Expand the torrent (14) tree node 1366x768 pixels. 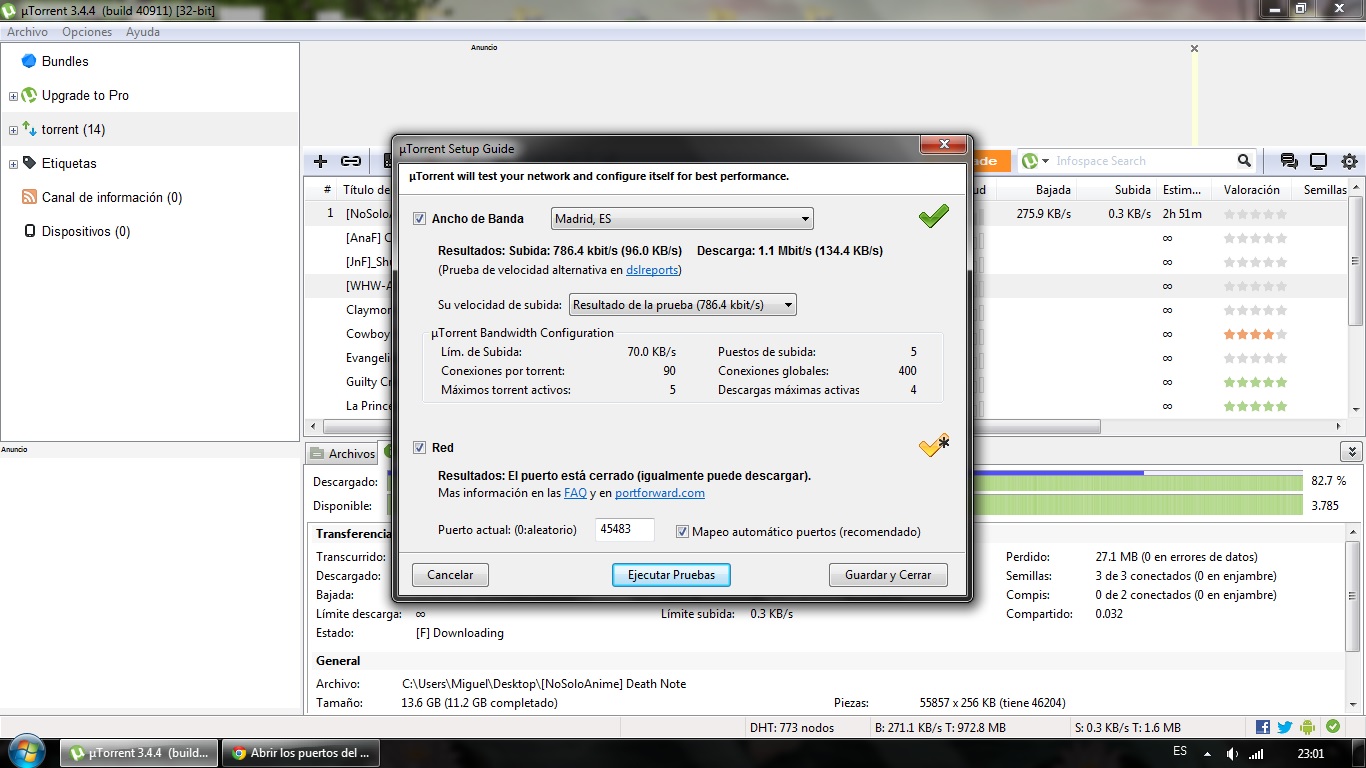(13, 130)
